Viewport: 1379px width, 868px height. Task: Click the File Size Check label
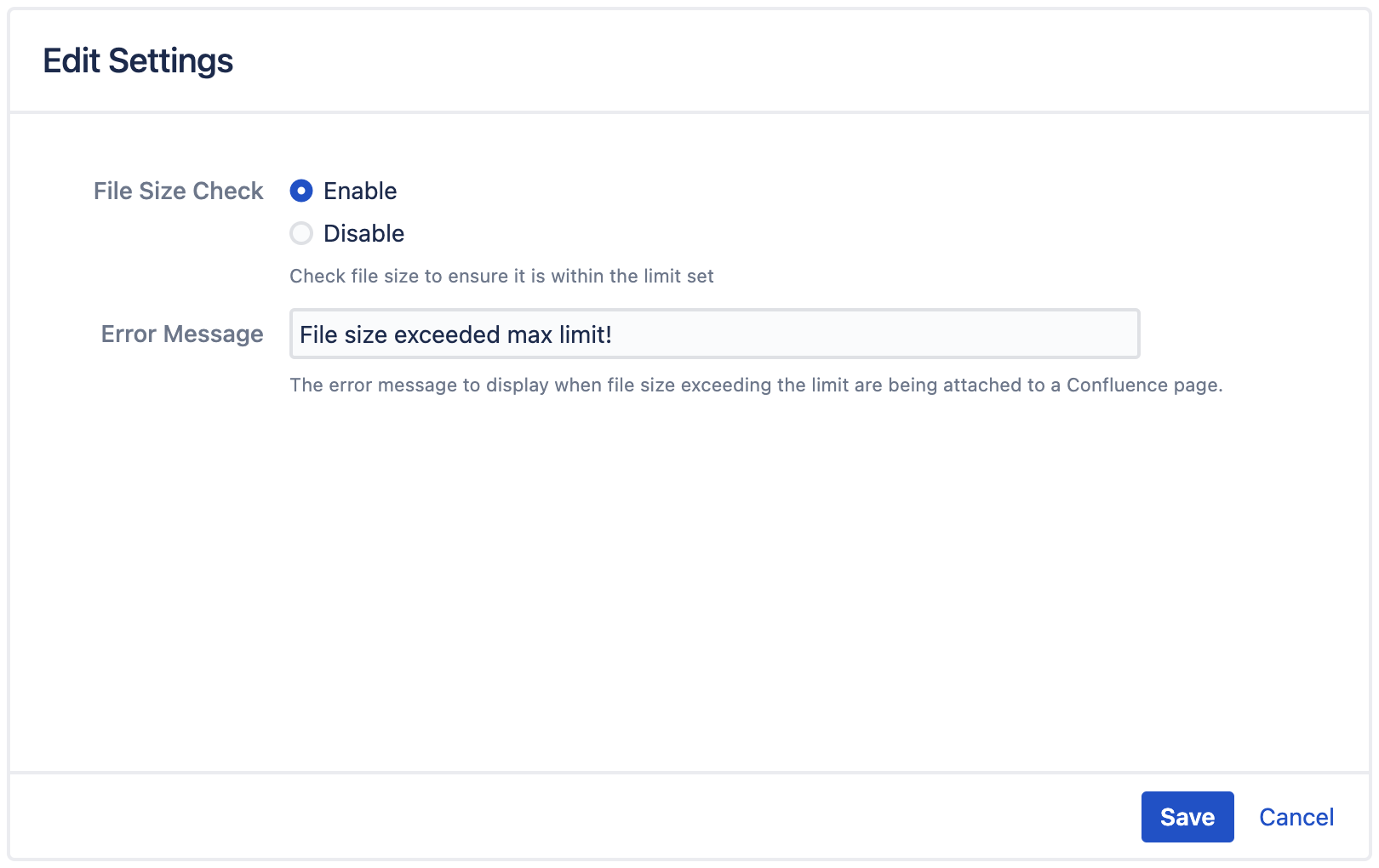tap(178, 191)
